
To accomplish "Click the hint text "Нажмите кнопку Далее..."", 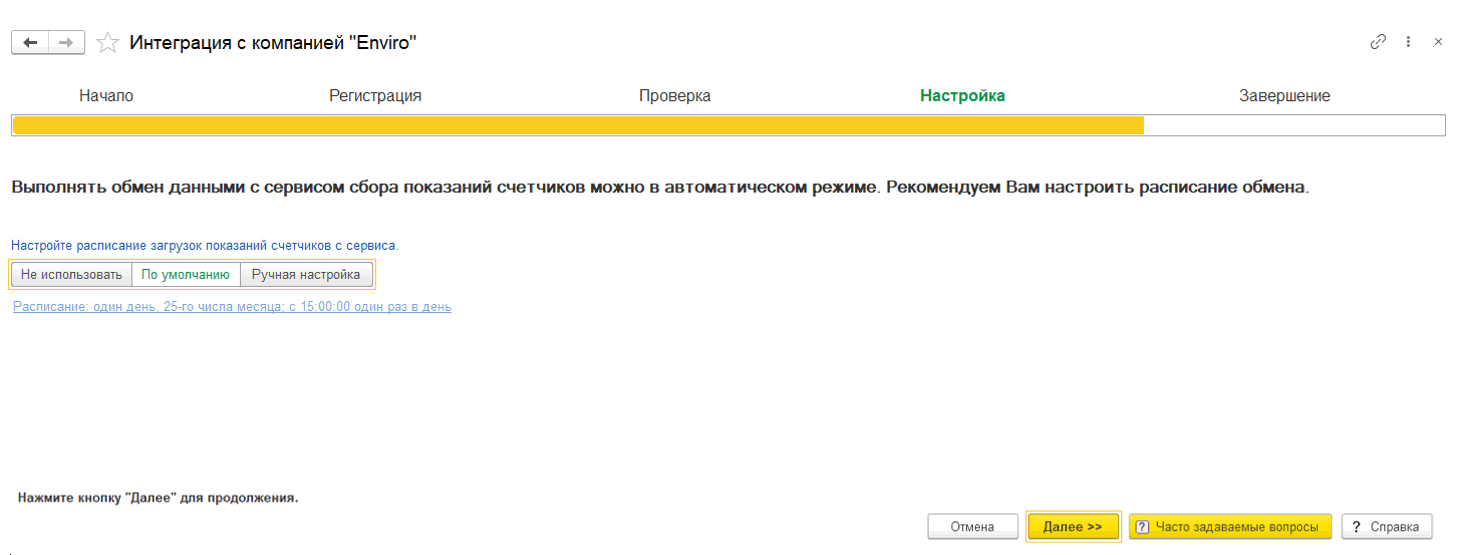I will [158, 497].
